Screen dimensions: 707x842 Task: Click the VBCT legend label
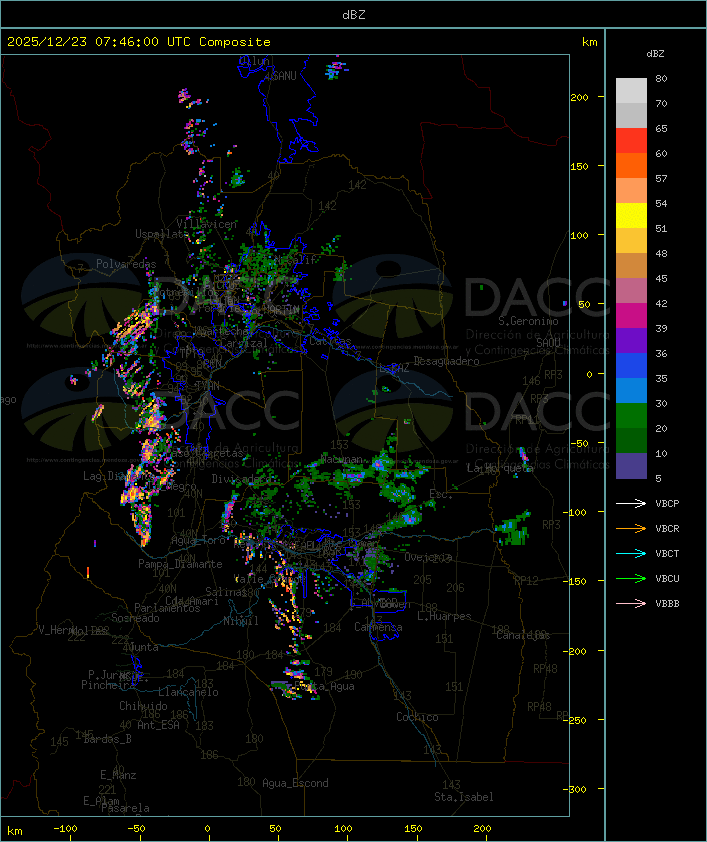pos(667,553)
